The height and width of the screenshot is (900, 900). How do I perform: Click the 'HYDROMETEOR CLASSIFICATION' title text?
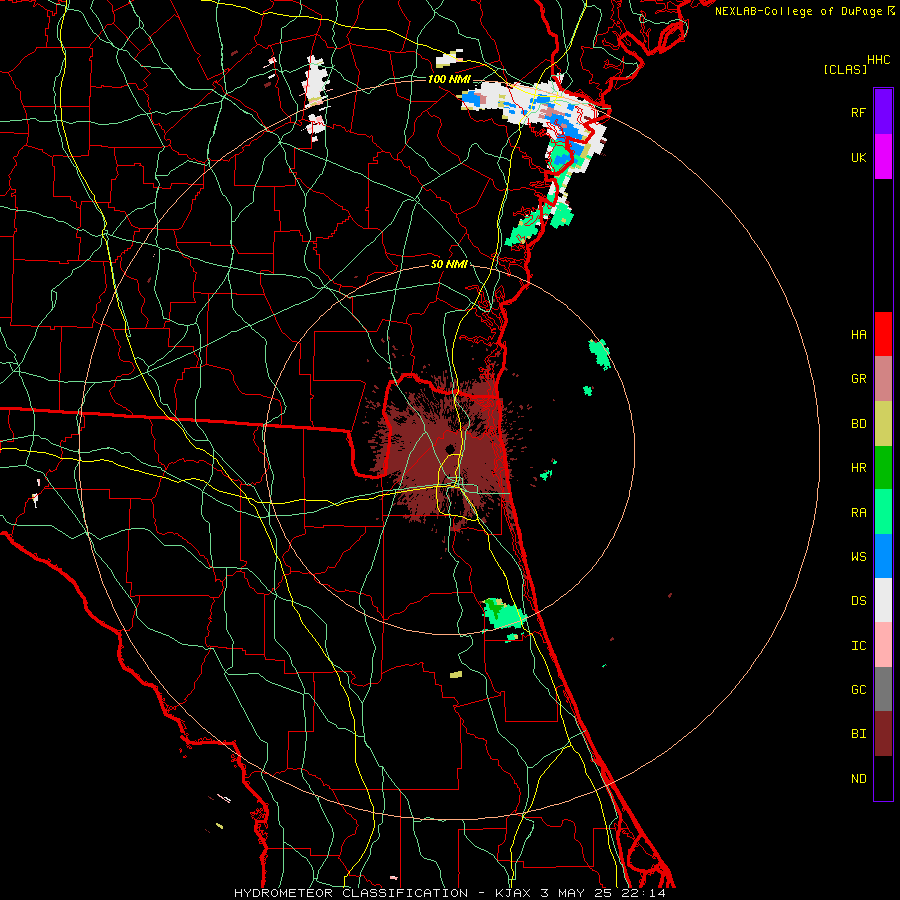pos(351,893)
